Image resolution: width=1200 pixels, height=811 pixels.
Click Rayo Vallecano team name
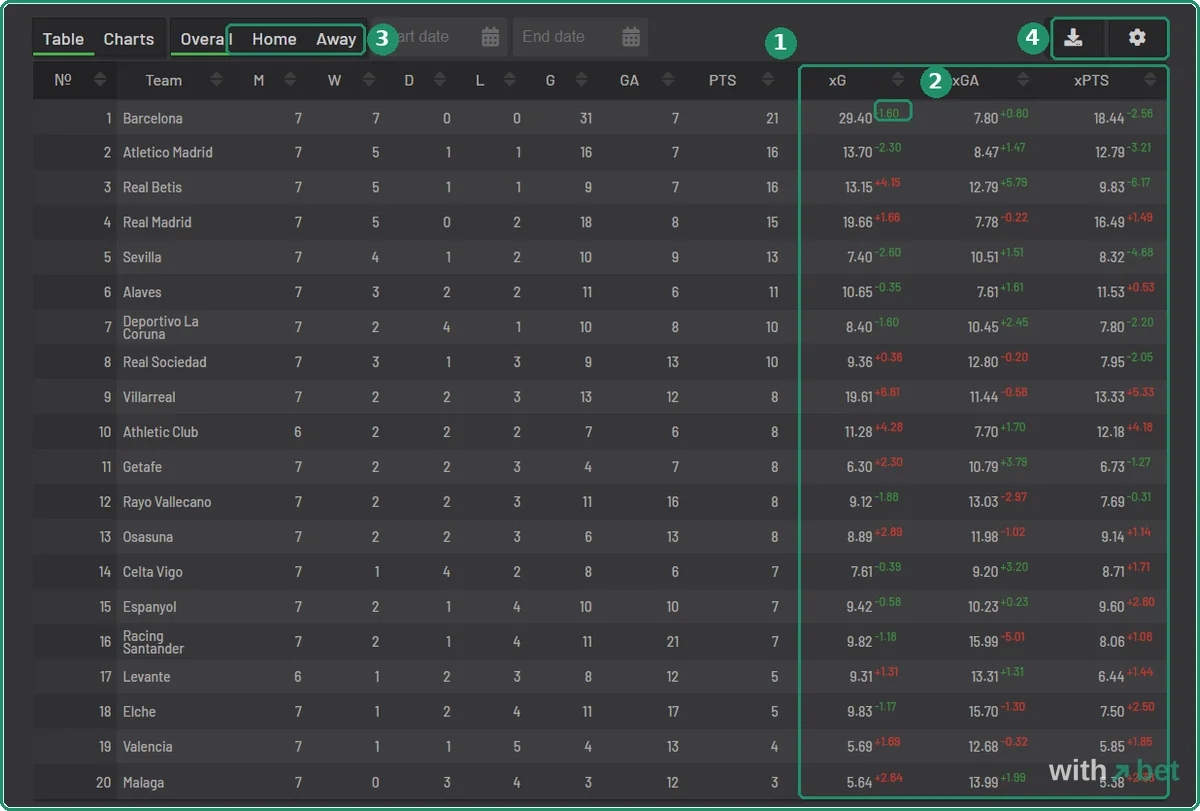pyautogui.click(x=167, y=502)
